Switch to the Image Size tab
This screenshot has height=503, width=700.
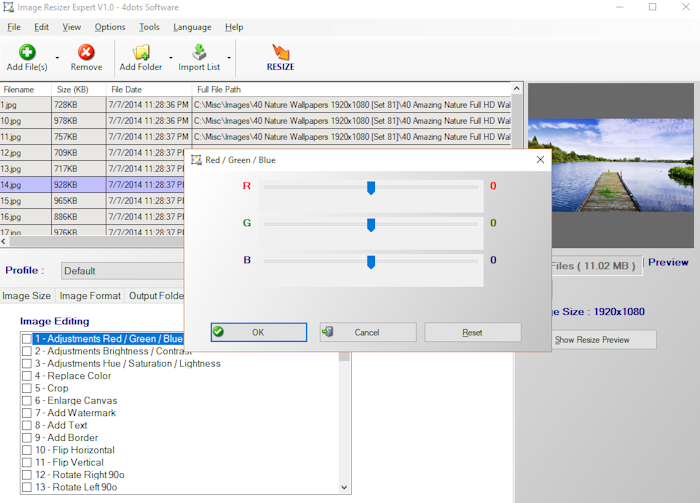[x=26, y=296]
